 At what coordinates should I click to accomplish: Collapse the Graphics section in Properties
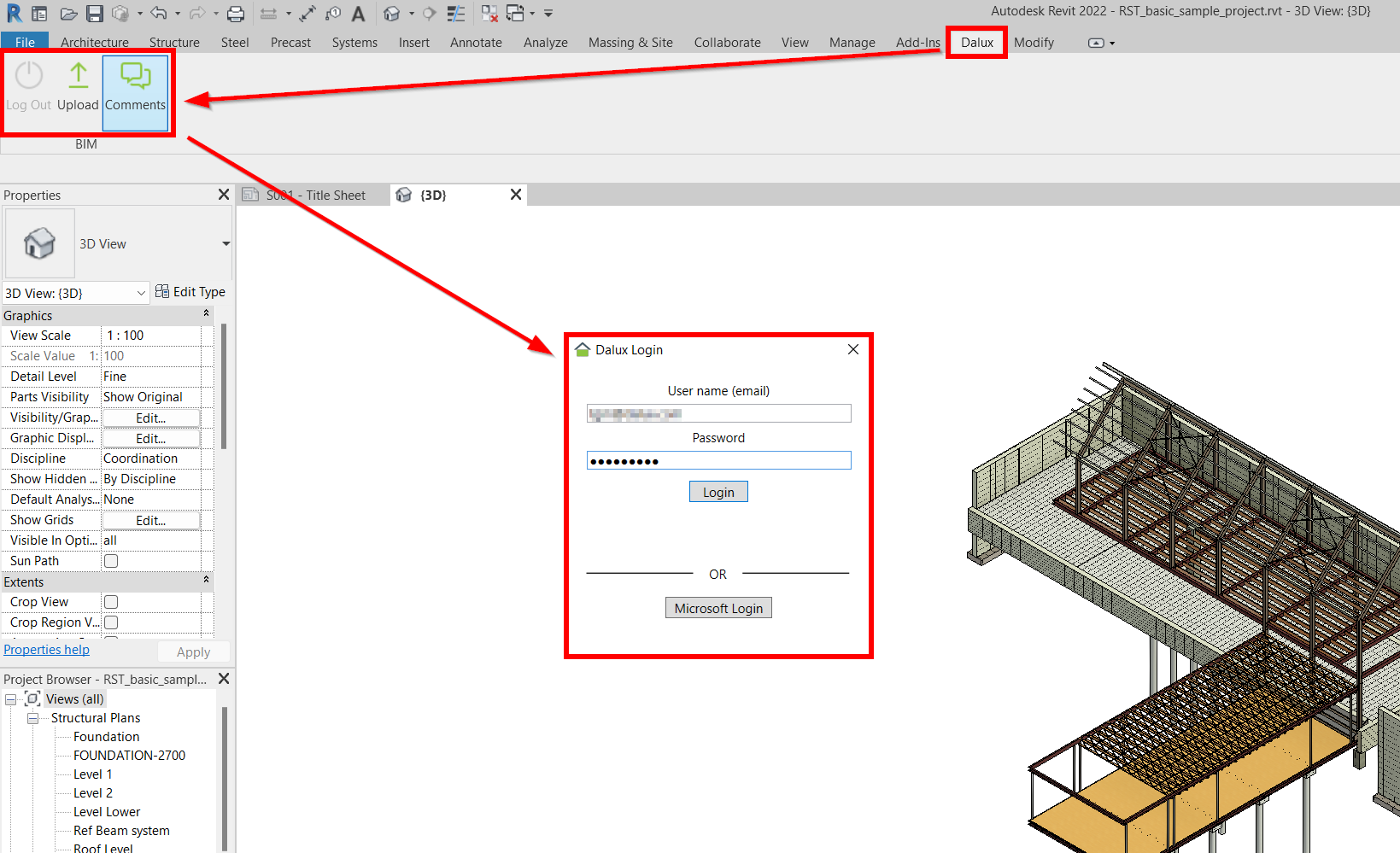click(206, 315)
